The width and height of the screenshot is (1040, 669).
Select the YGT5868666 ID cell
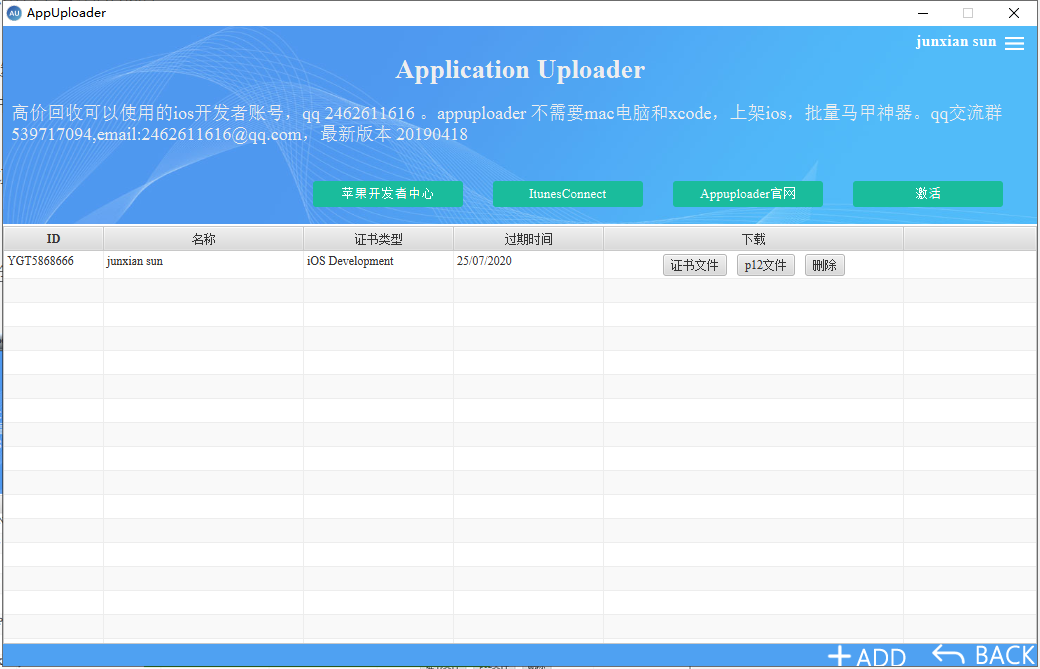point(54,265)
